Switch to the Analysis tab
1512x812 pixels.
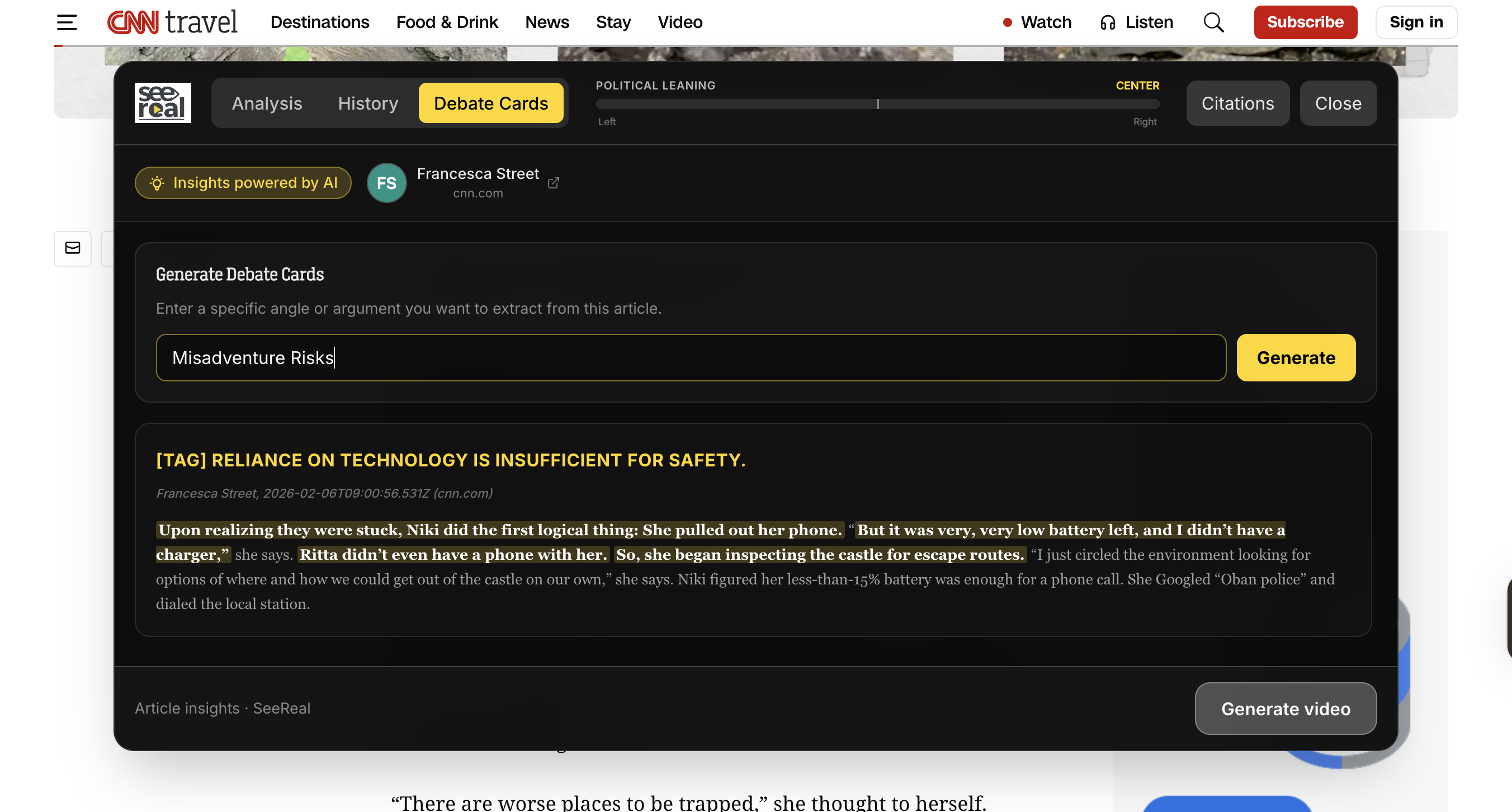pyautogui.click(x=267, y=103)
